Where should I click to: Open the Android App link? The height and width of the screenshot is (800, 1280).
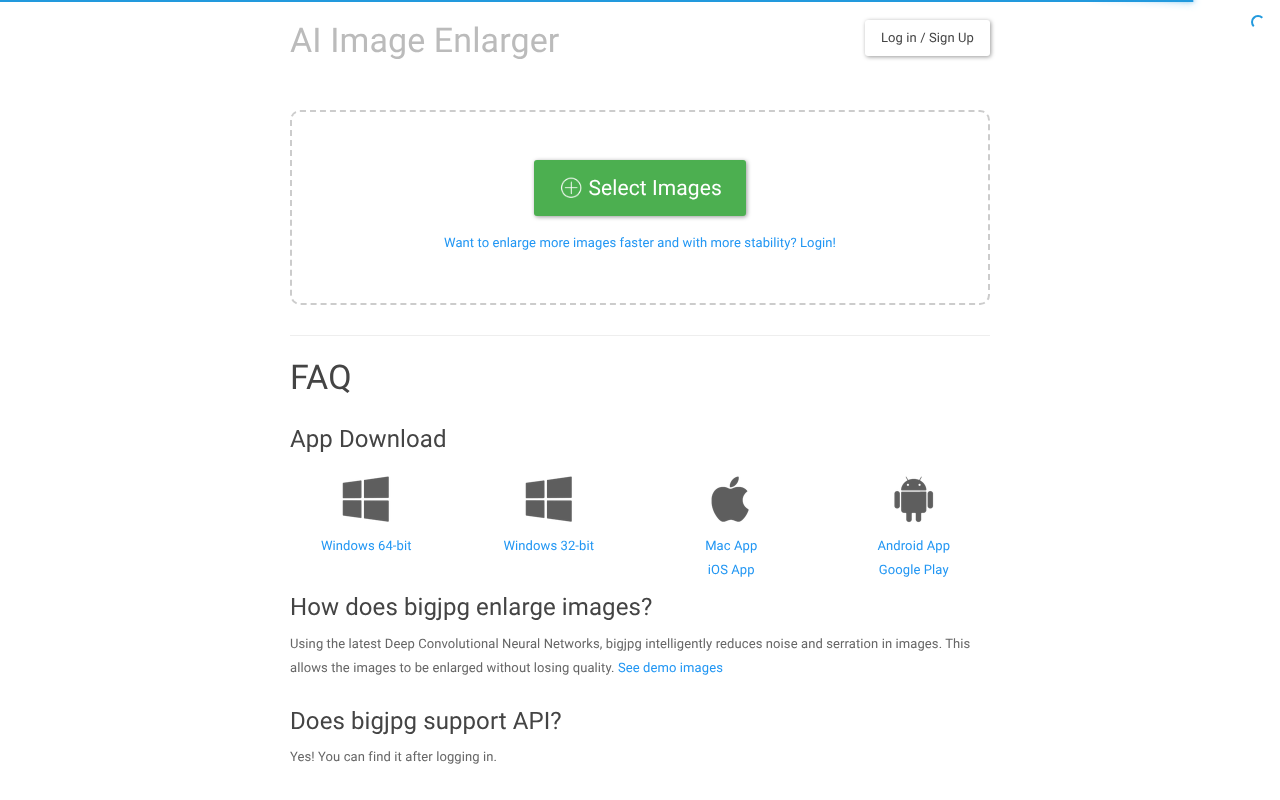914,546
